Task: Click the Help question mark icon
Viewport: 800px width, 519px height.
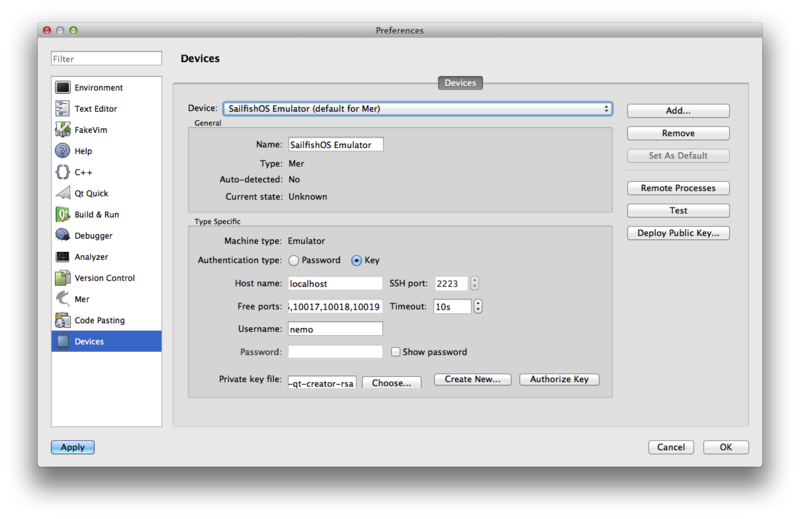Action: [63, 151]
